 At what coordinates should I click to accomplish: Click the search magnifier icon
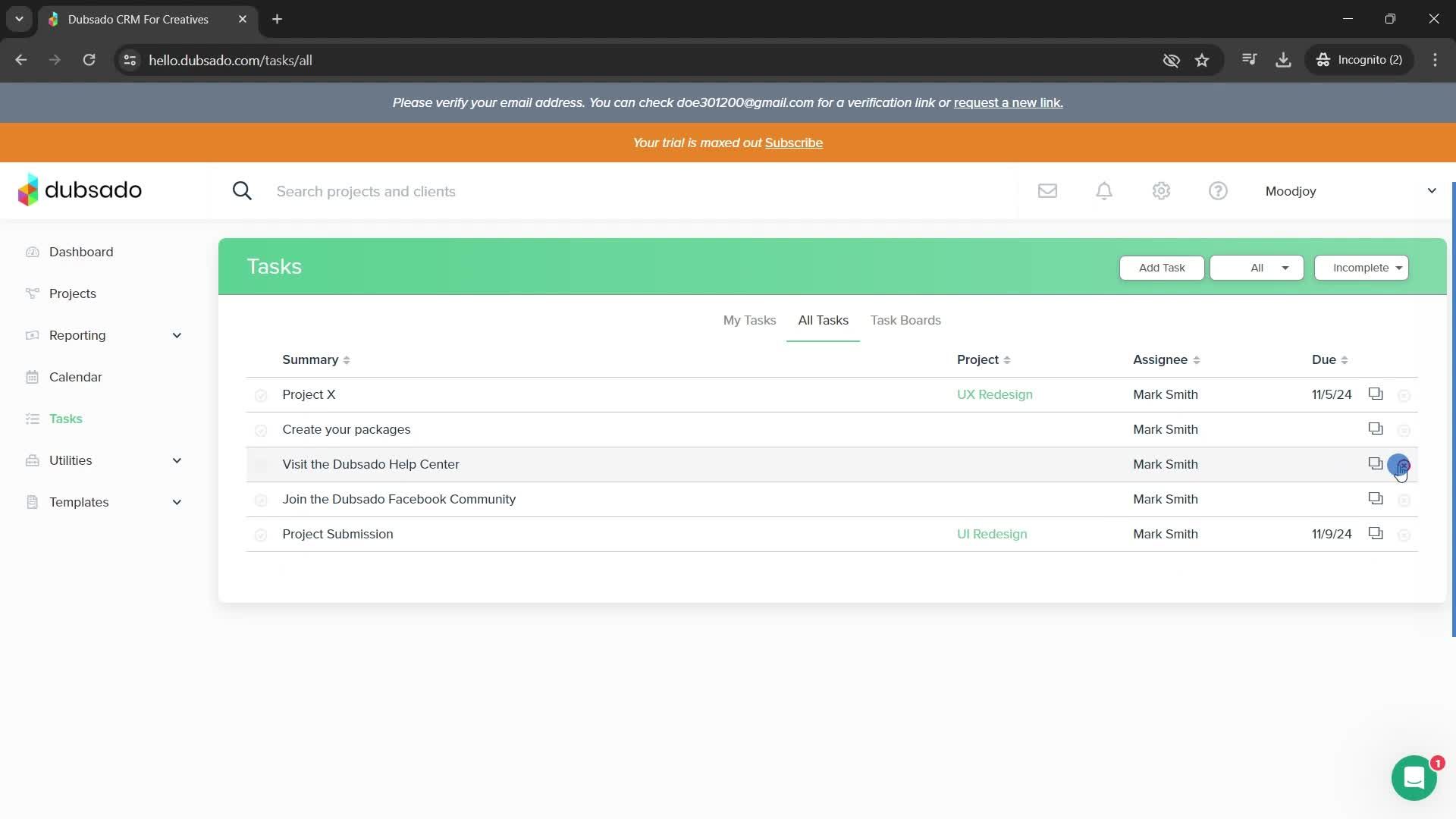pos(242,191)
